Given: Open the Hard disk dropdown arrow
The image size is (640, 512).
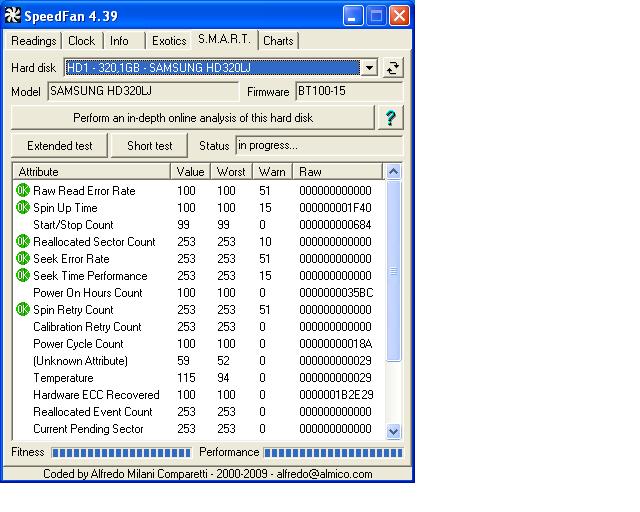Looking at the screenshot, I should point(369,68).
